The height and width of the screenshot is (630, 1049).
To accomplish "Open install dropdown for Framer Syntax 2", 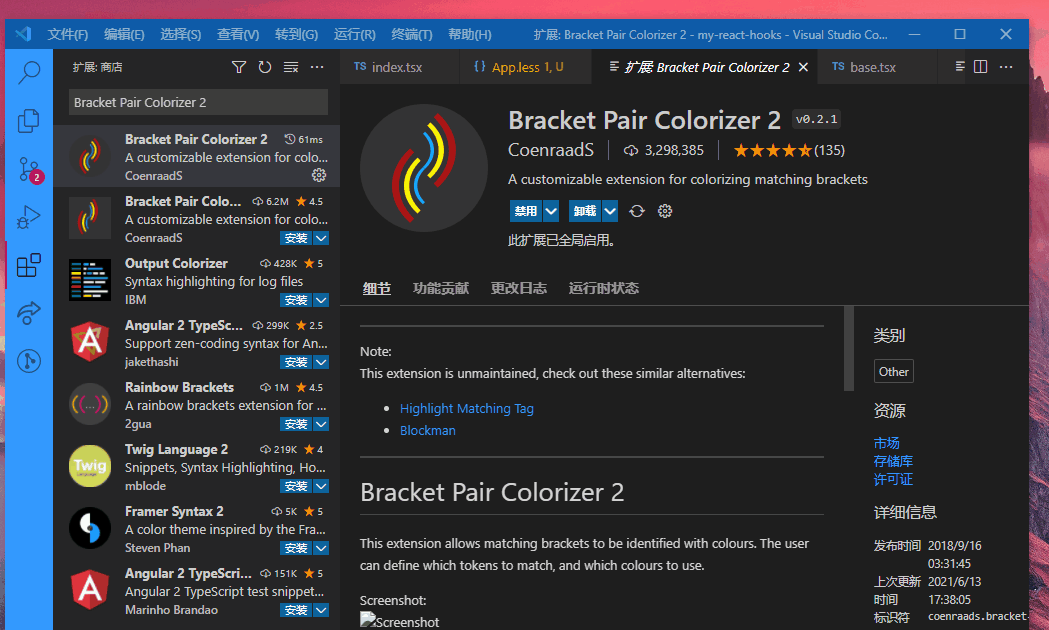I will [x=321, y=548].
